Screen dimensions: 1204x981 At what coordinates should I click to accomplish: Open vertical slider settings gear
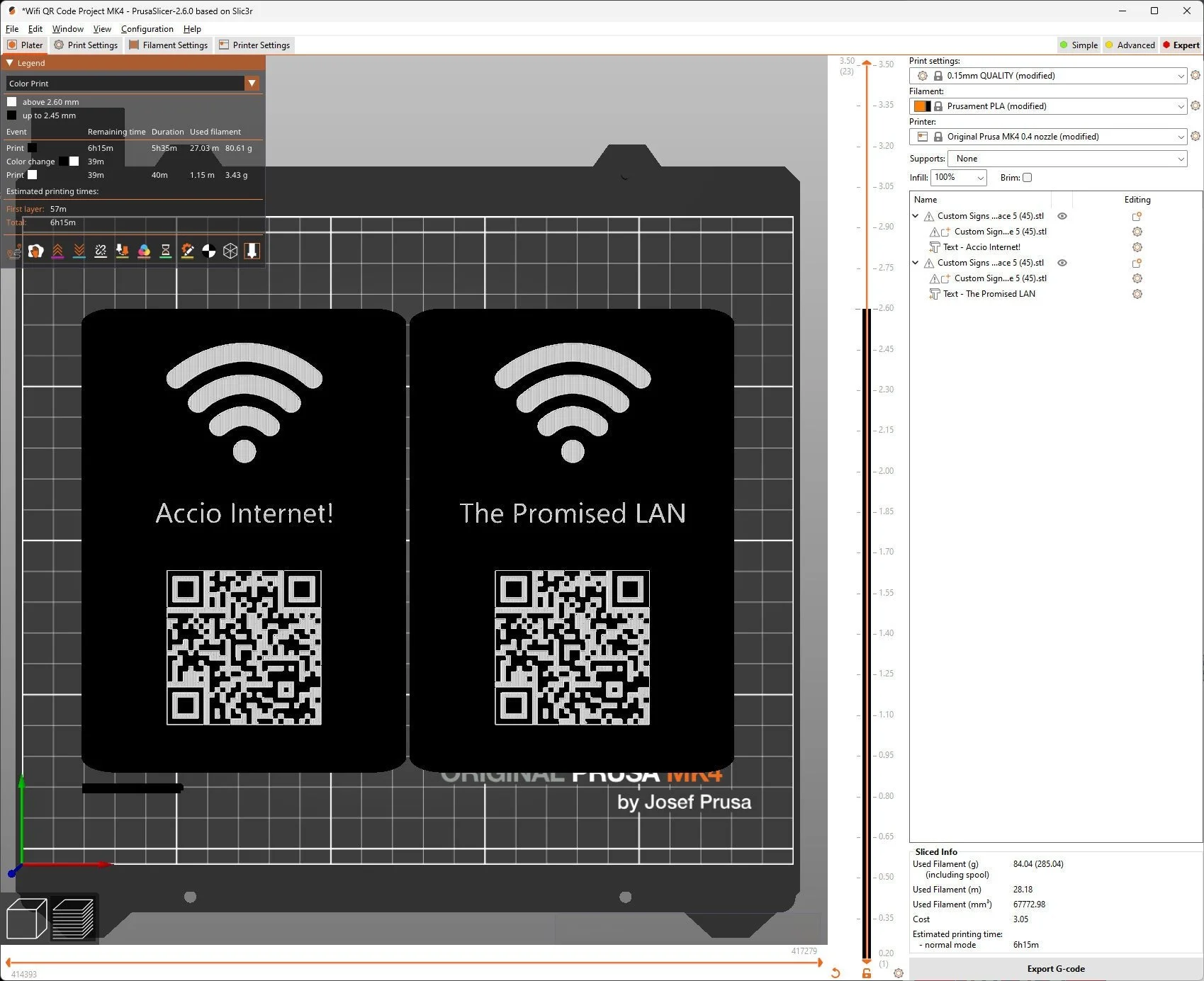(x=898, y=973)
